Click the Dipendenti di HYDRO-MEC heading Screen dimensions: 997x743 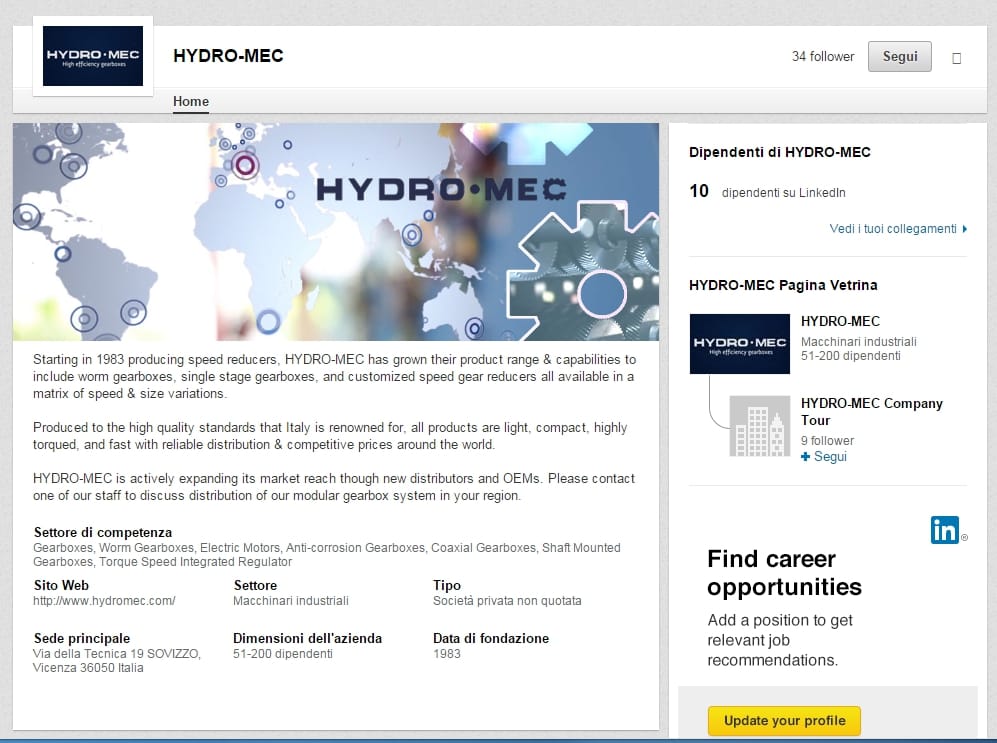780,153
